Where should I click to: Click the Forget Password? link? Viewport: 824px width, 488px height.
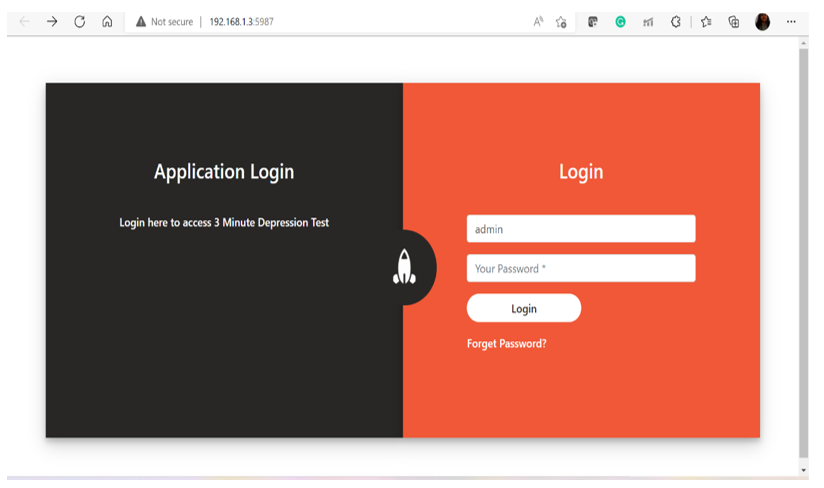point(506,344)
